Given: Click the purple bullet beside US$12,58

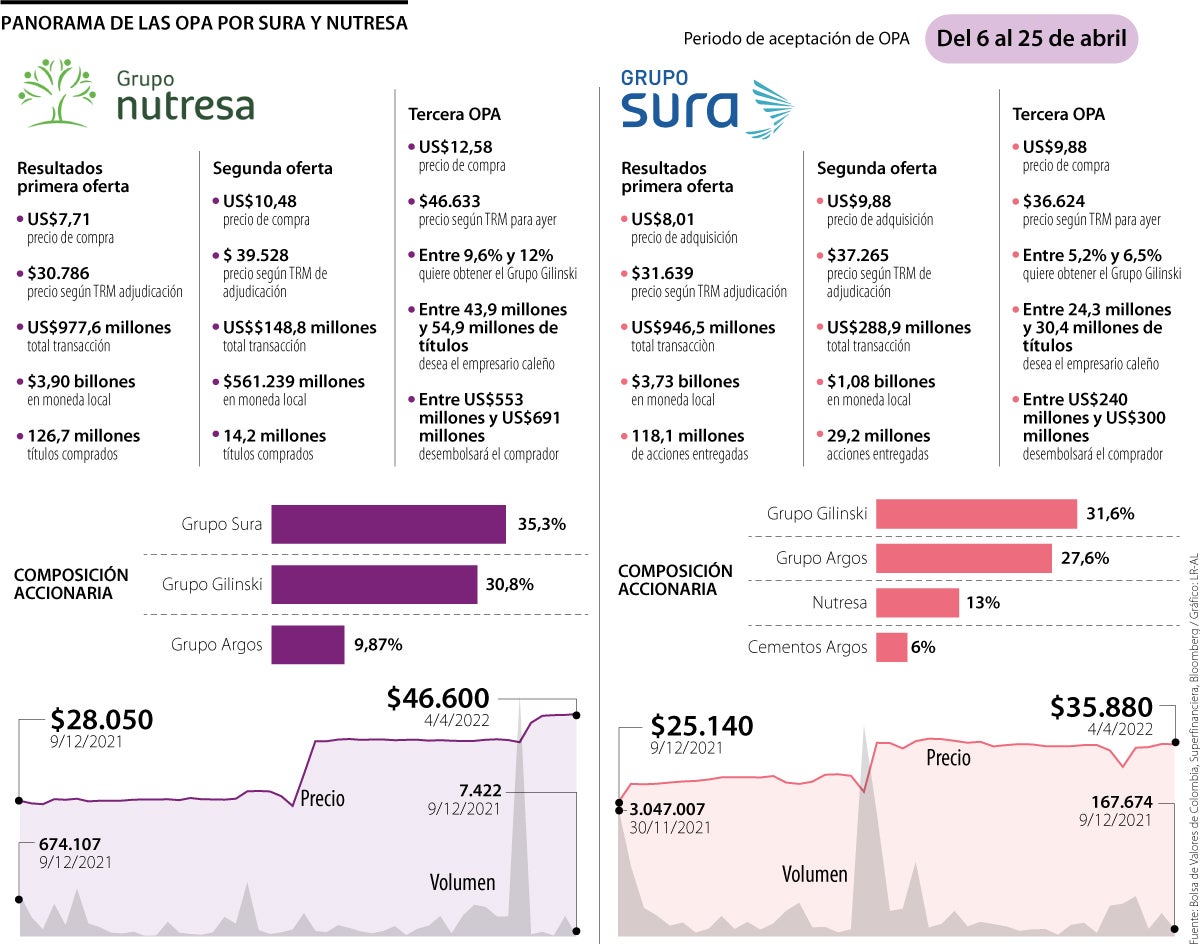Looking at the screenshot, I should tap(412, 147).
